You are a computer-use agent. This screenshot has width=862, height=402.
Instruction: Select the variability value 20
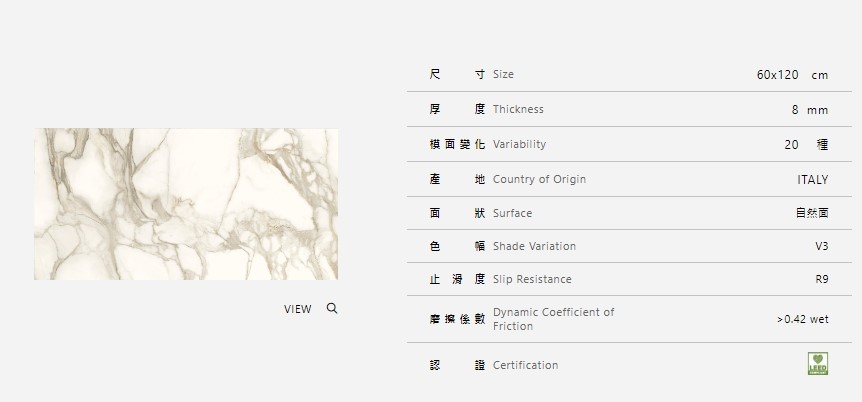pyautogui.click(x=792, y=144)
